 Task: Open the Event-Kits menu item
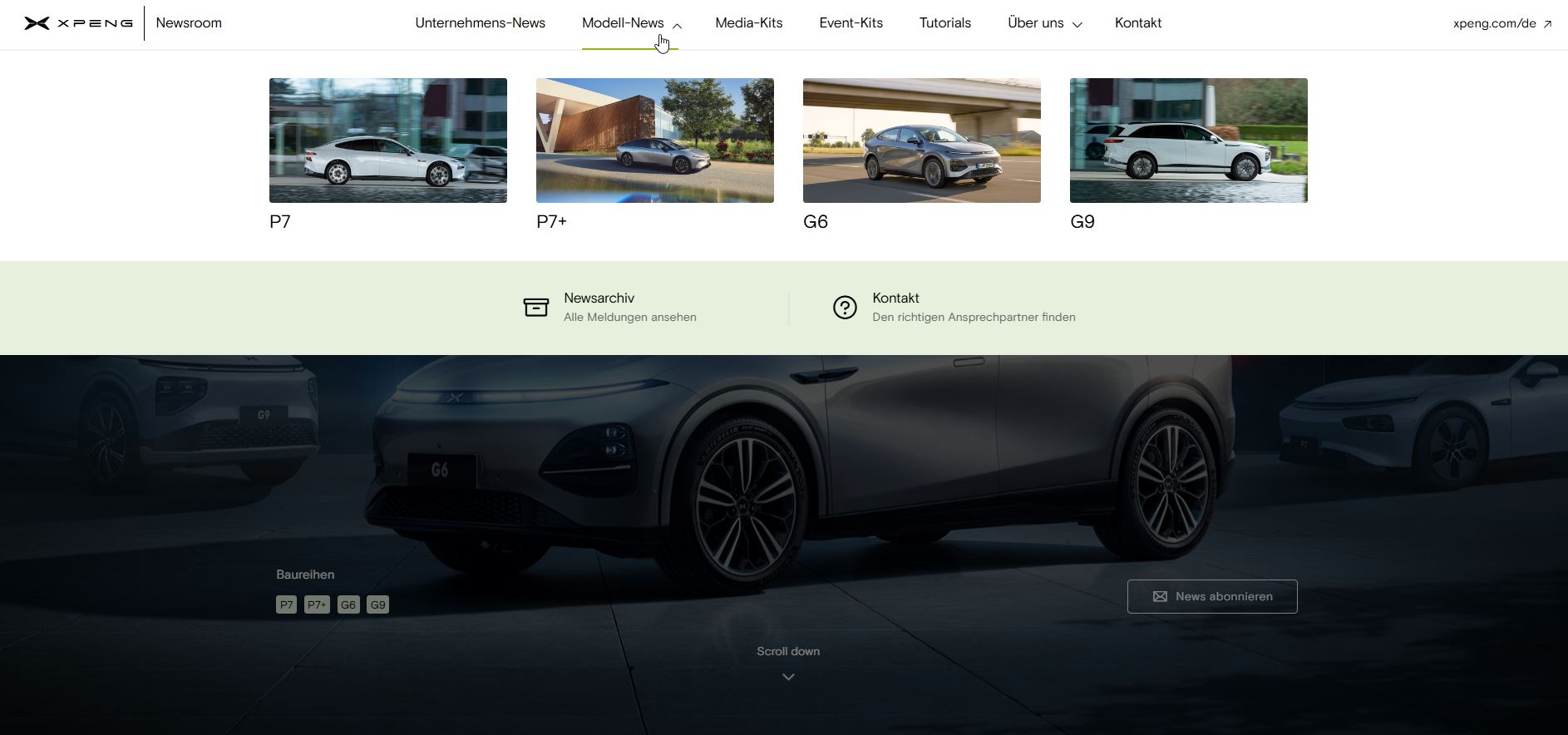[851, 23]
